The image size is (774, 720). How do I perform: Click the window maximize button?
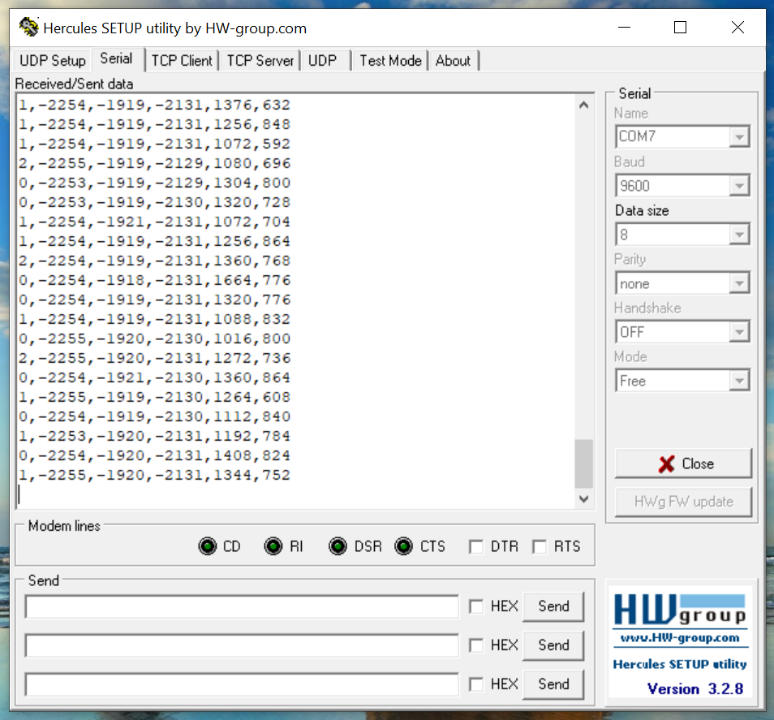[680, 27]
